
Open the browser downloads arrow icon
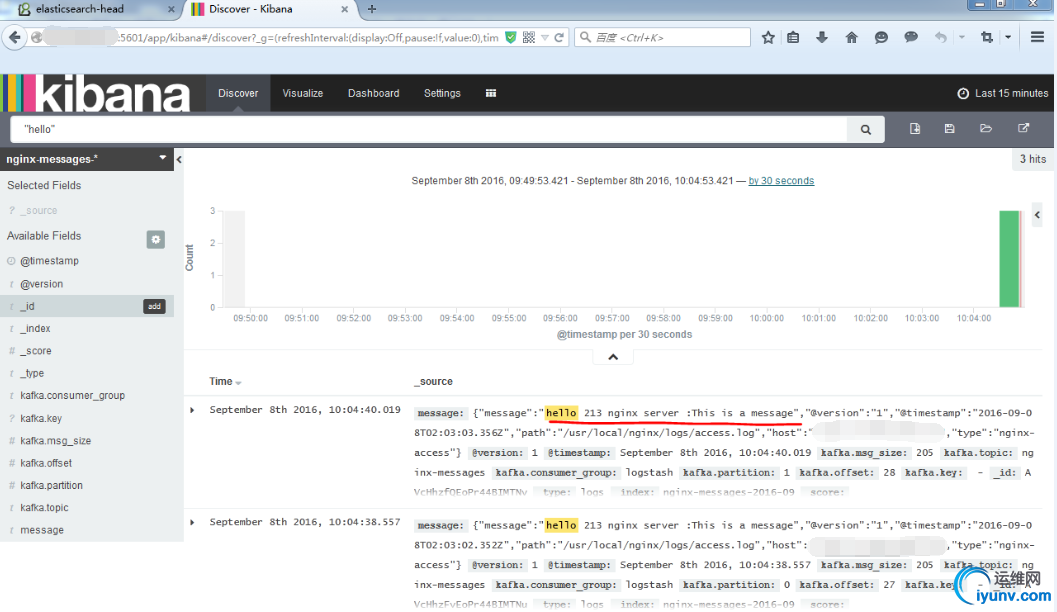pyautogui.click(x=822, y=38)
